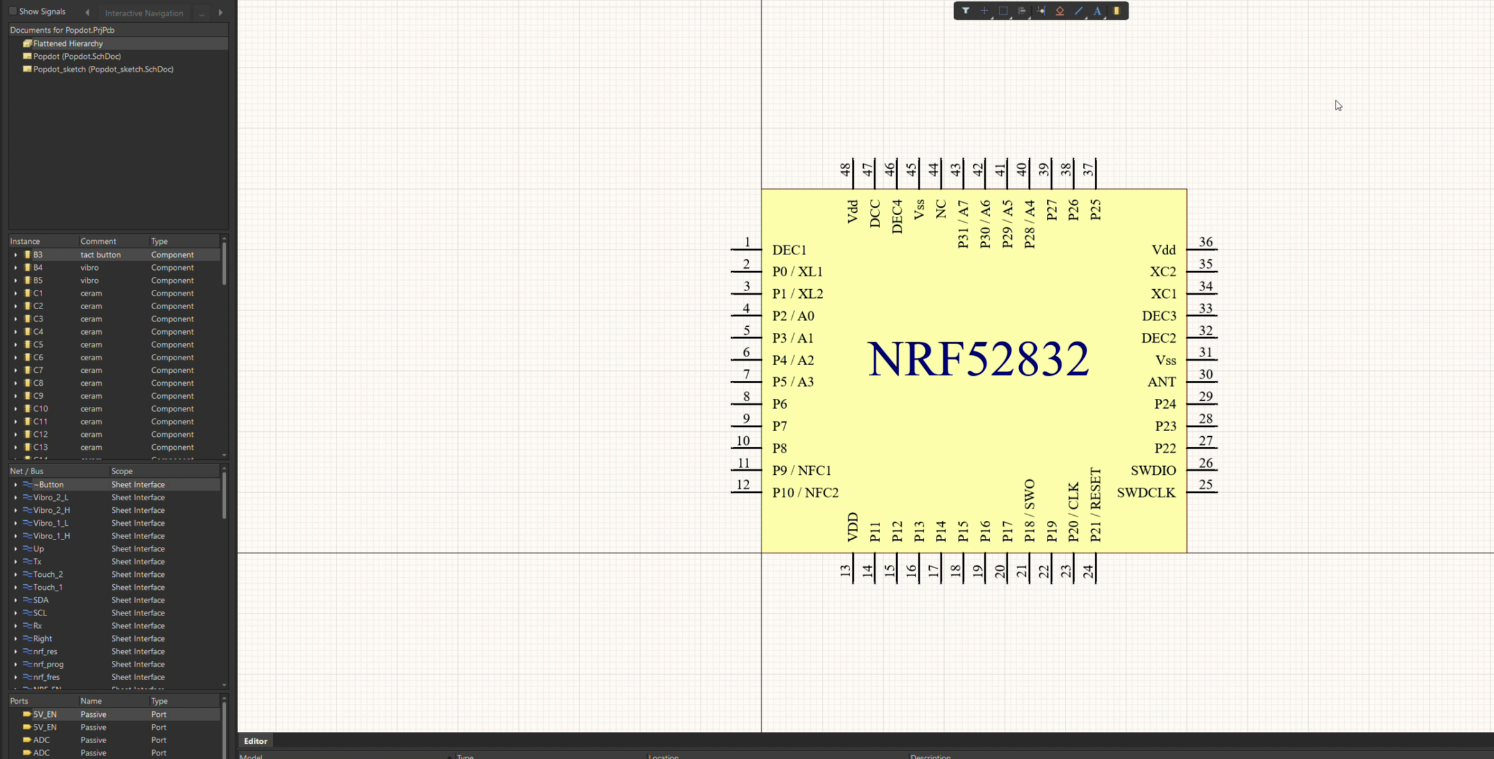Click net icon beside SDA
The image size is (1494, 759).
[27, 600]
